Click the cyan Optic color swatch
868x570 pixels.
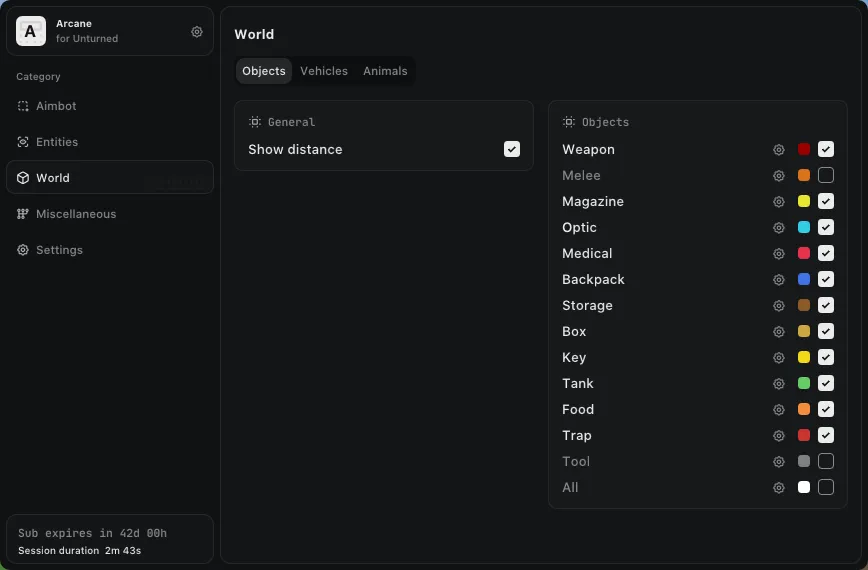[804, 228]
